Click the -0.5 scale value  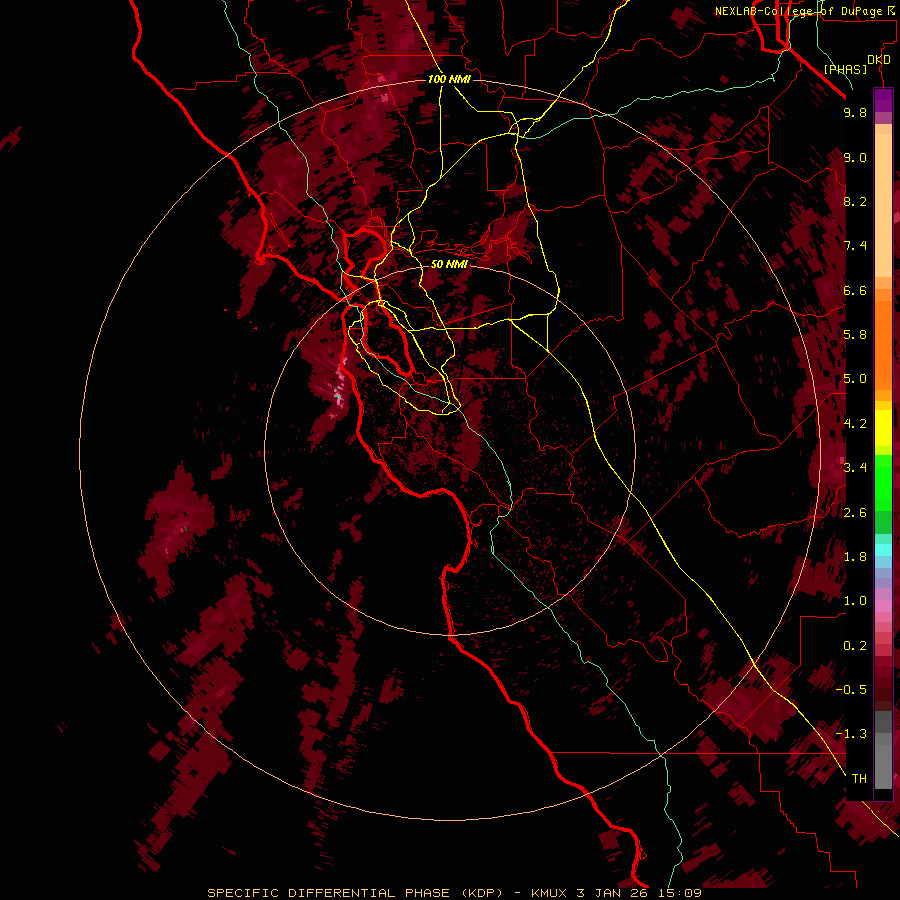click(x=851, y=690)
